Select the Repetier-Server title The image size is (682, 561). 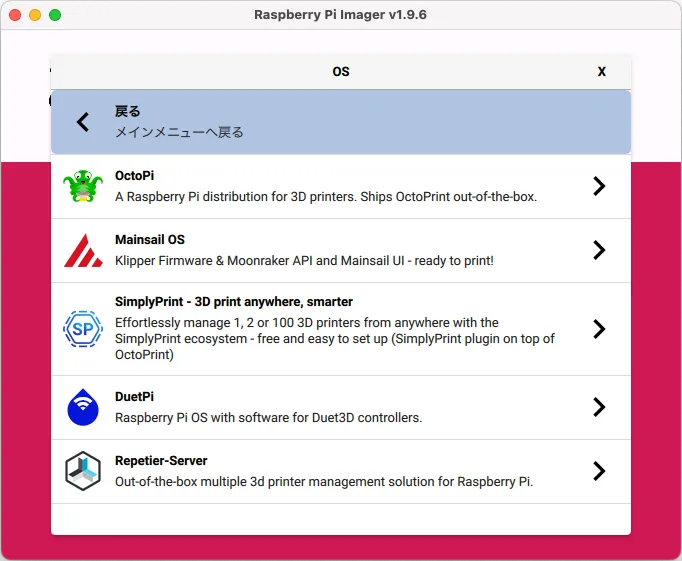(x=161, y=461)
